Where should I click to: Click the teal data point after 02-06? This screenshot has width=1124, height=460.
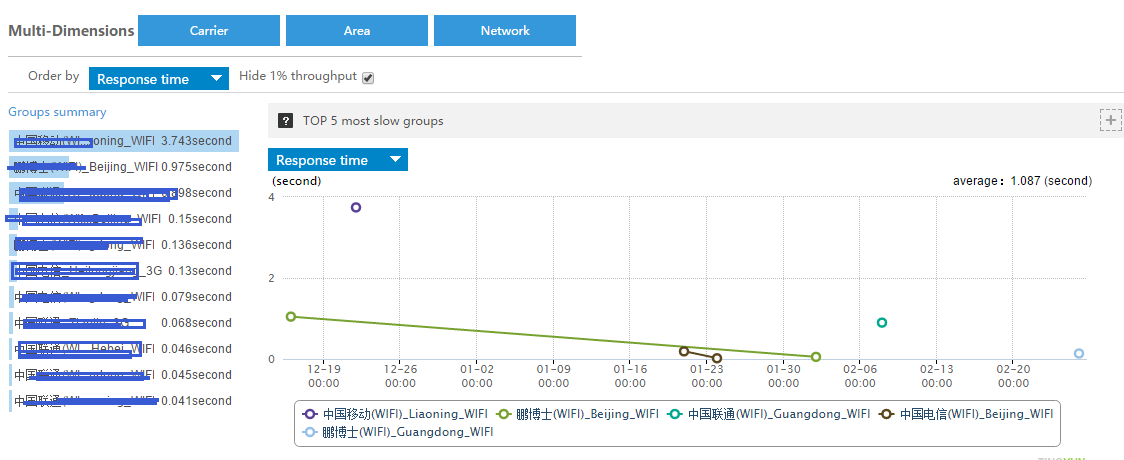[x=882, y=323]
